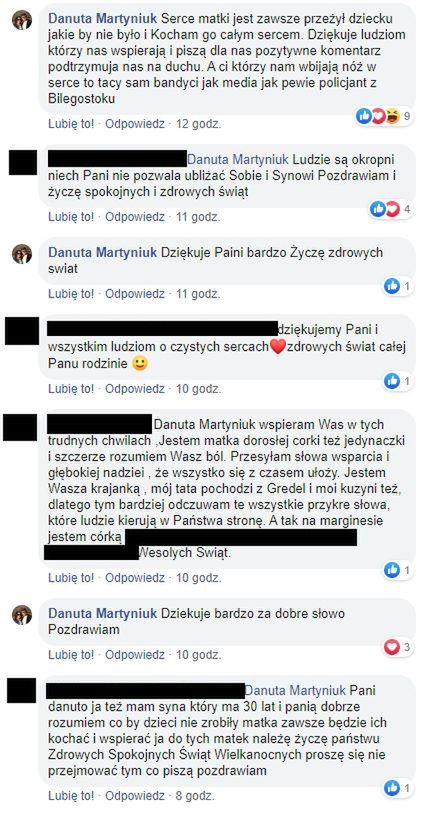Click like icon on 'czystych sercach' comment

pos(392,381)
